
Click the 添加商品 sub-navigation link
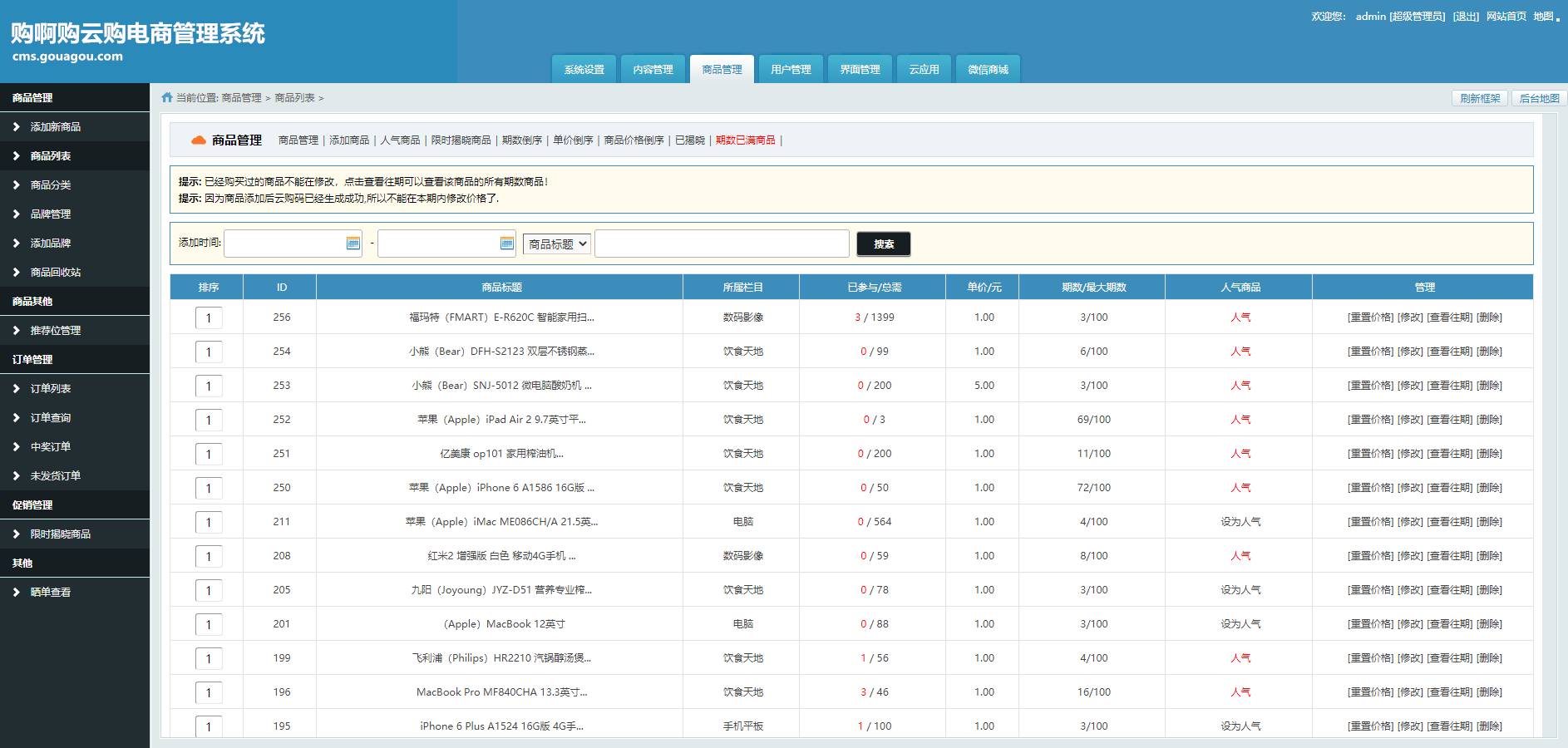pyautogui.click(x=349, y=140)
